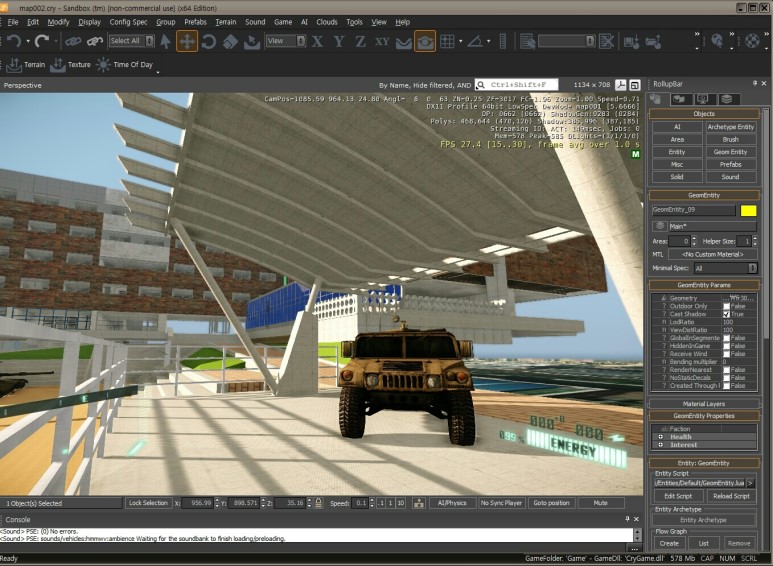Toggle the NoStaticDecals checkbox
The height and width of the screenshot is (566, 773).
point(726,378)
